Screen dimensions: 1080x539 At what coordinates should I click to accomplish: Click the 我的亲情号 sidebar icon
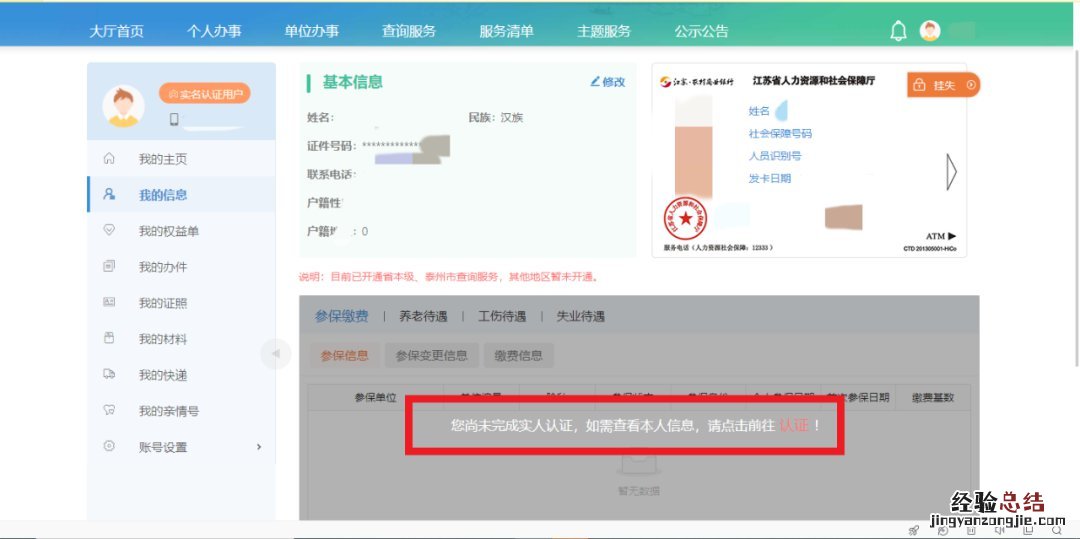(110, 411)
